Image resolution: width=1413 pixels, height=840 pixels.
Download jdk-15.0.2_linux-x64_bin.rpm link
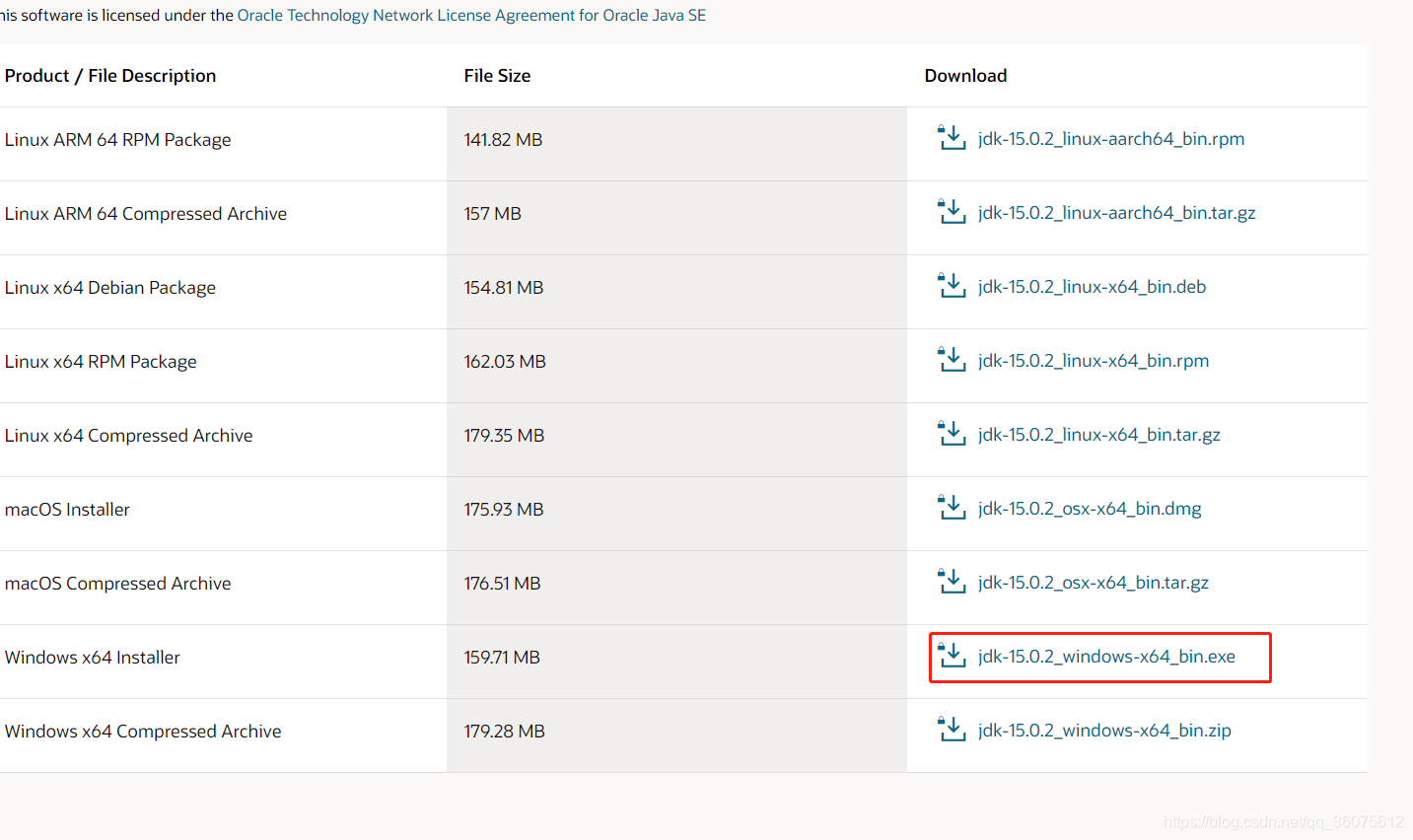[1094, 361]
